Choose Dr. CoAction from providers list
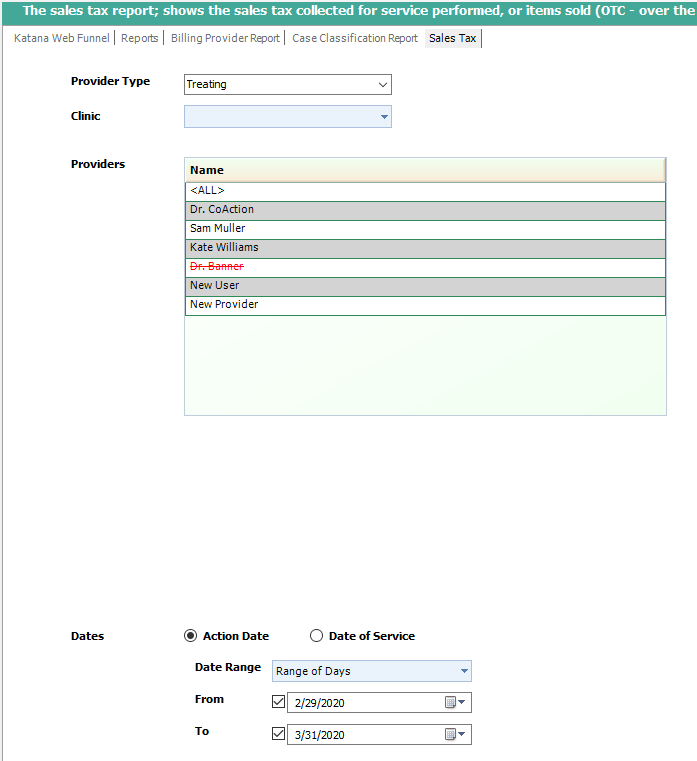The height and width of the screenshot is (761, 697). coord(424,210)
